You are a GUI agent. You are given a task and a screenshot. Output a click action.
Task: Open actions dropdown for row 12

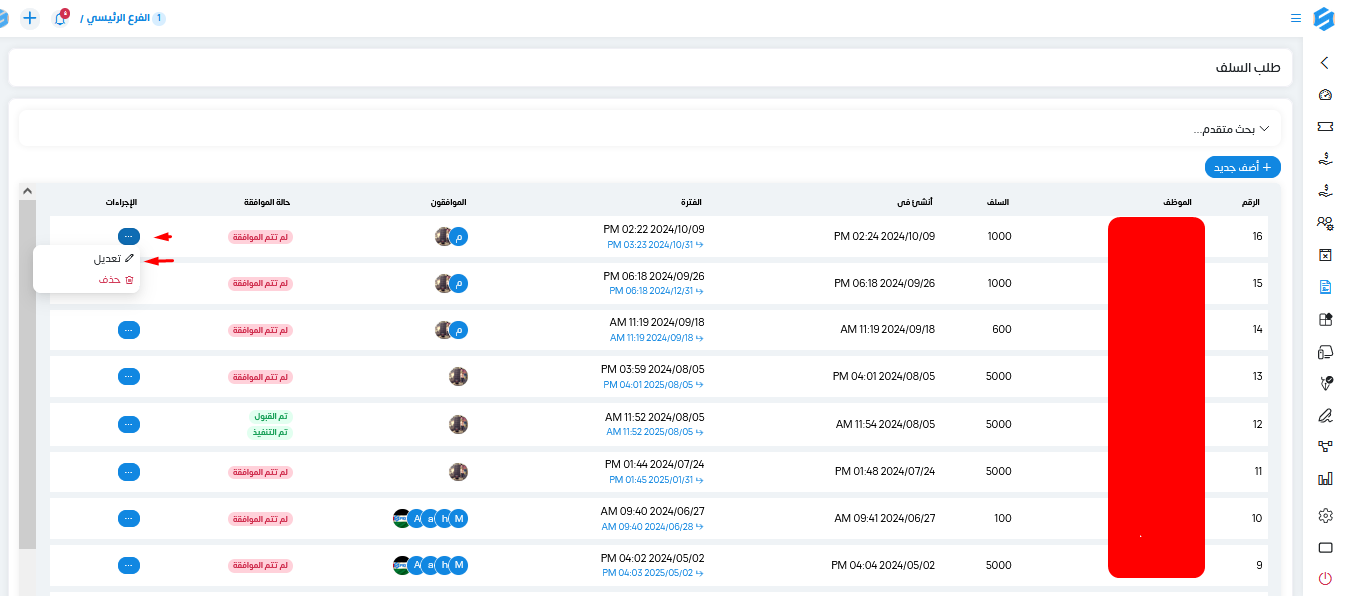[129, 424]
